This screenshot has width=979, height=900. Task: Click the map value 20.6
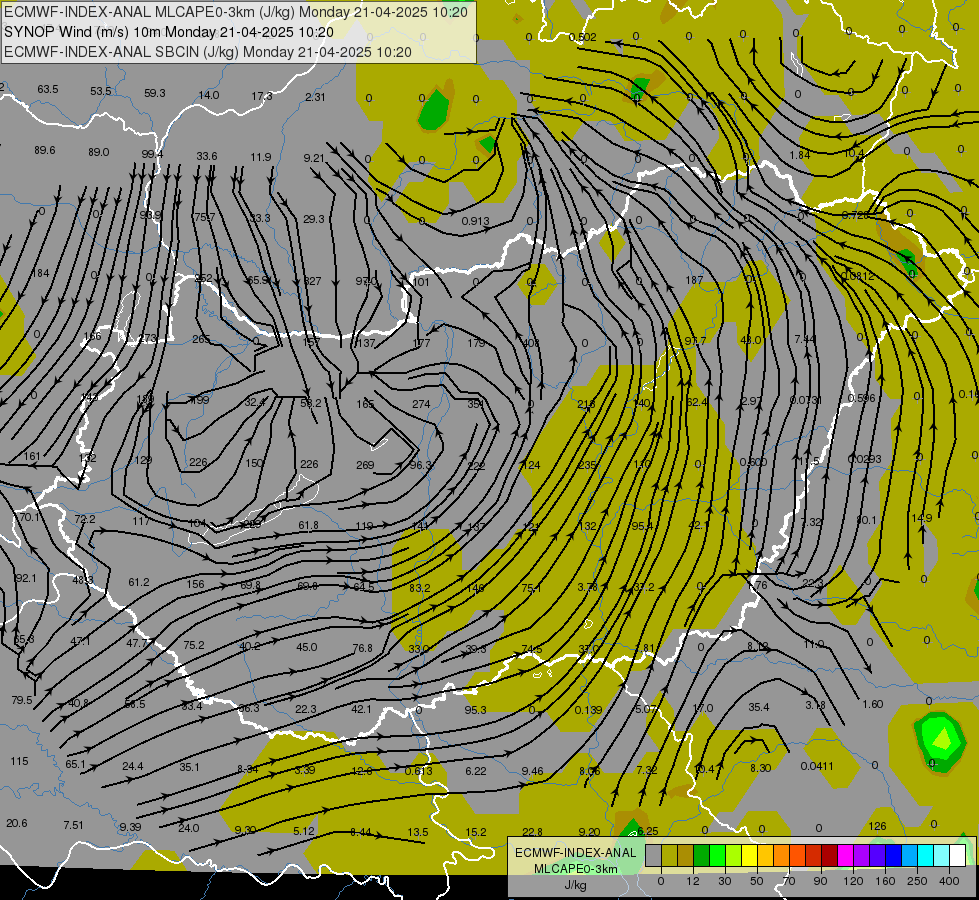(x=17, y=823)
